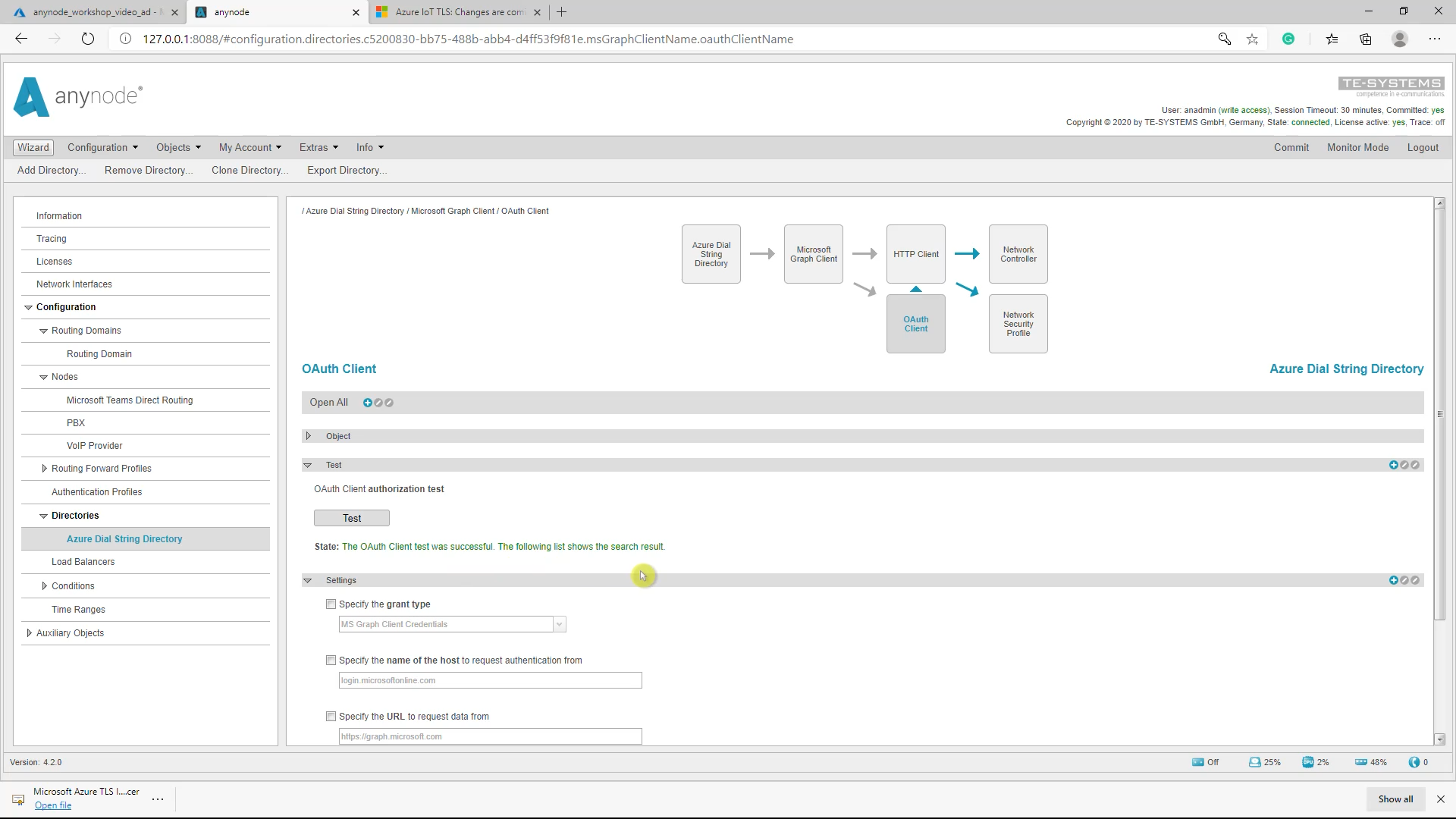Click the disk usage 25% icon
The image size is (1456, 819).
[1255, 762]
